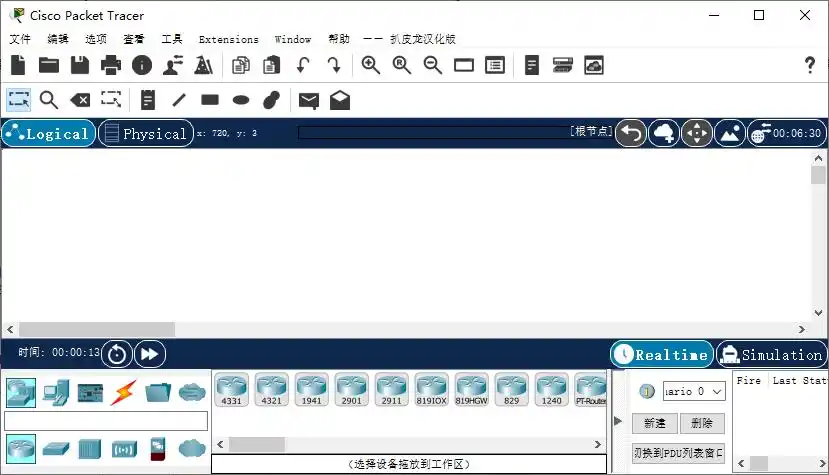Click the 新建 scenario button
The width and height of the screenshot is (829, 475).
click(x=654, y=423)
